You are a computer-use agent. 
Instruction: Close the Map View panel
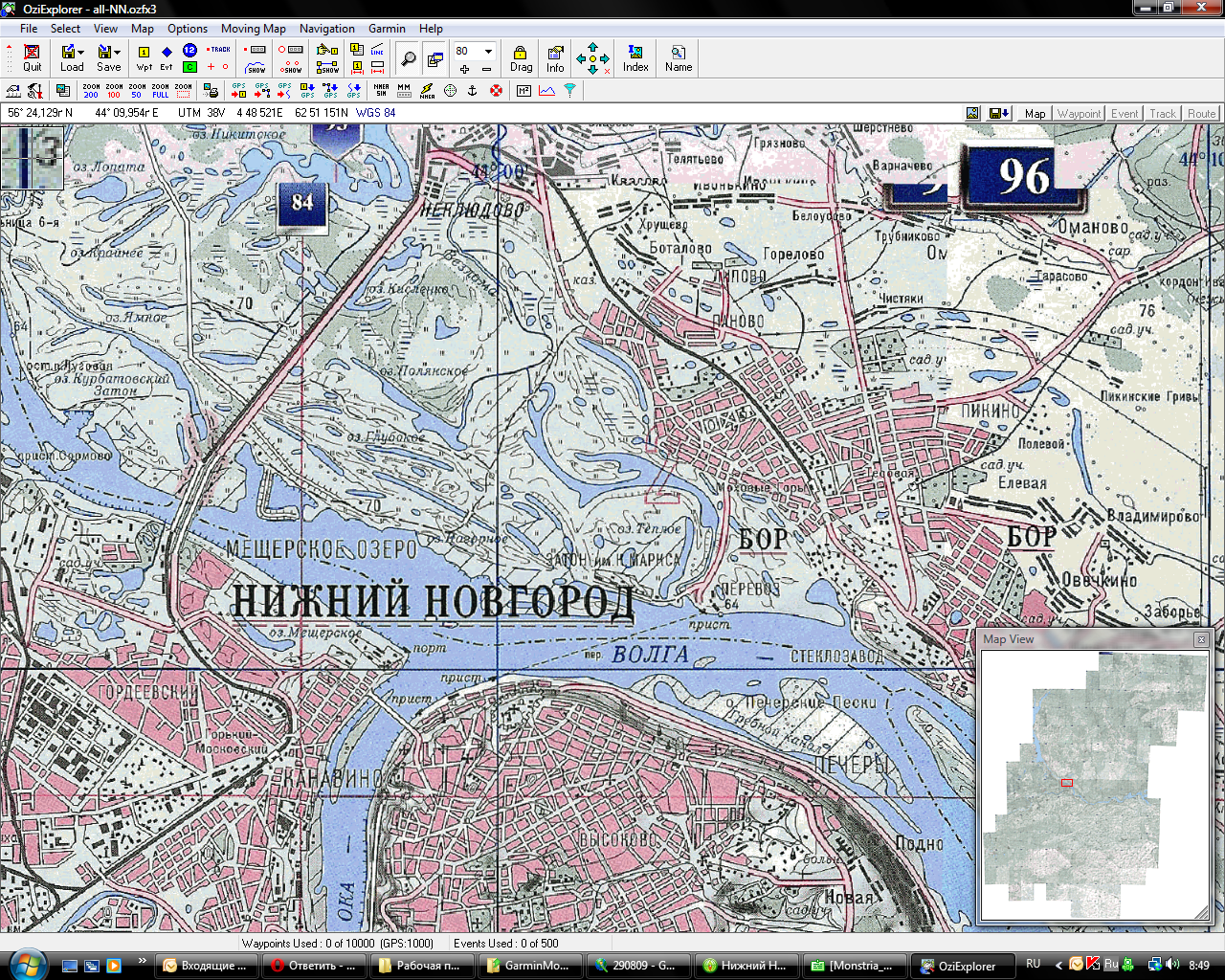pos(1201,639)
